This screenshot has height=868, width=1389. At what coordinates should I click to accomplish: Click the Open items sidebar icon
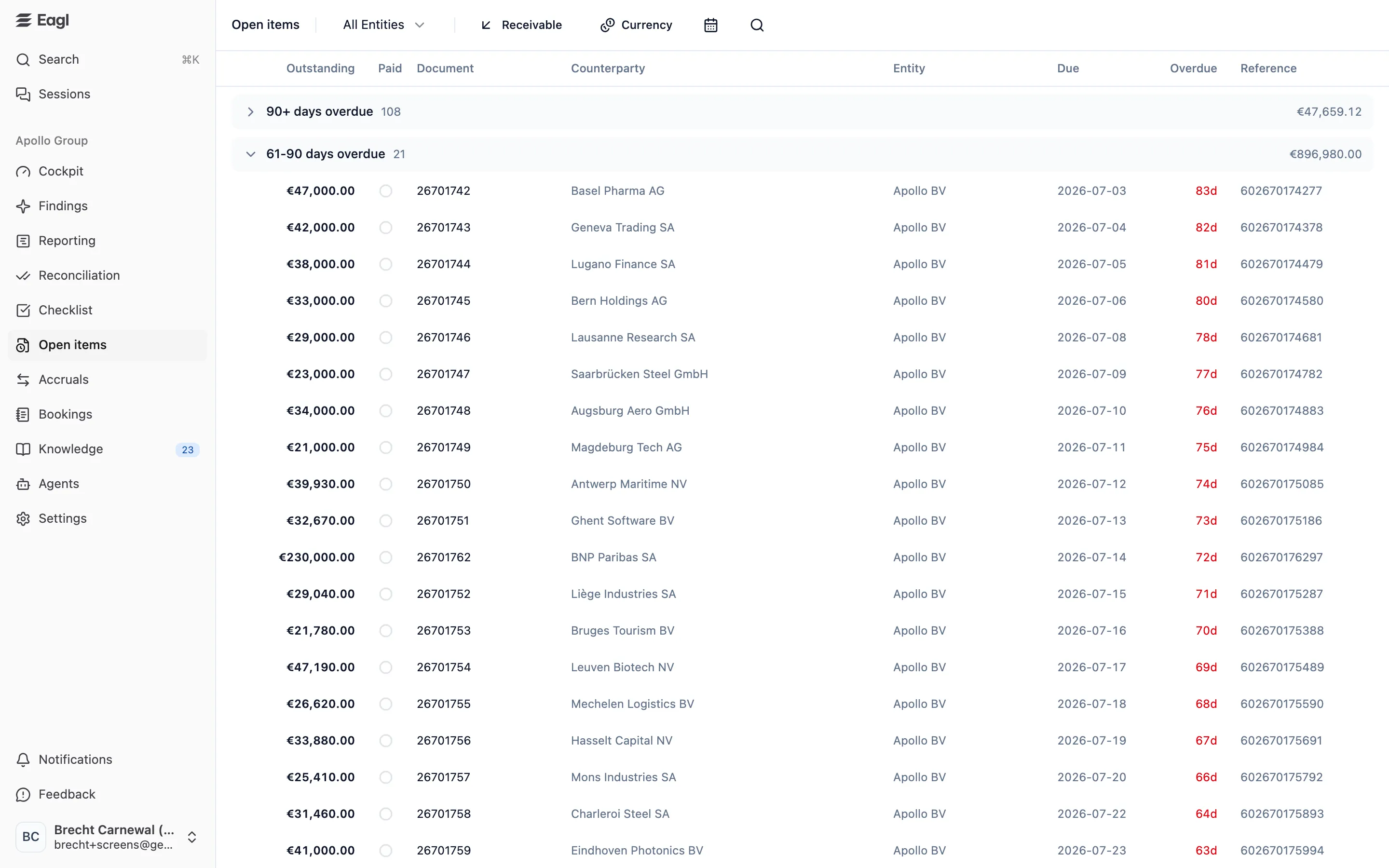[23, 345]
